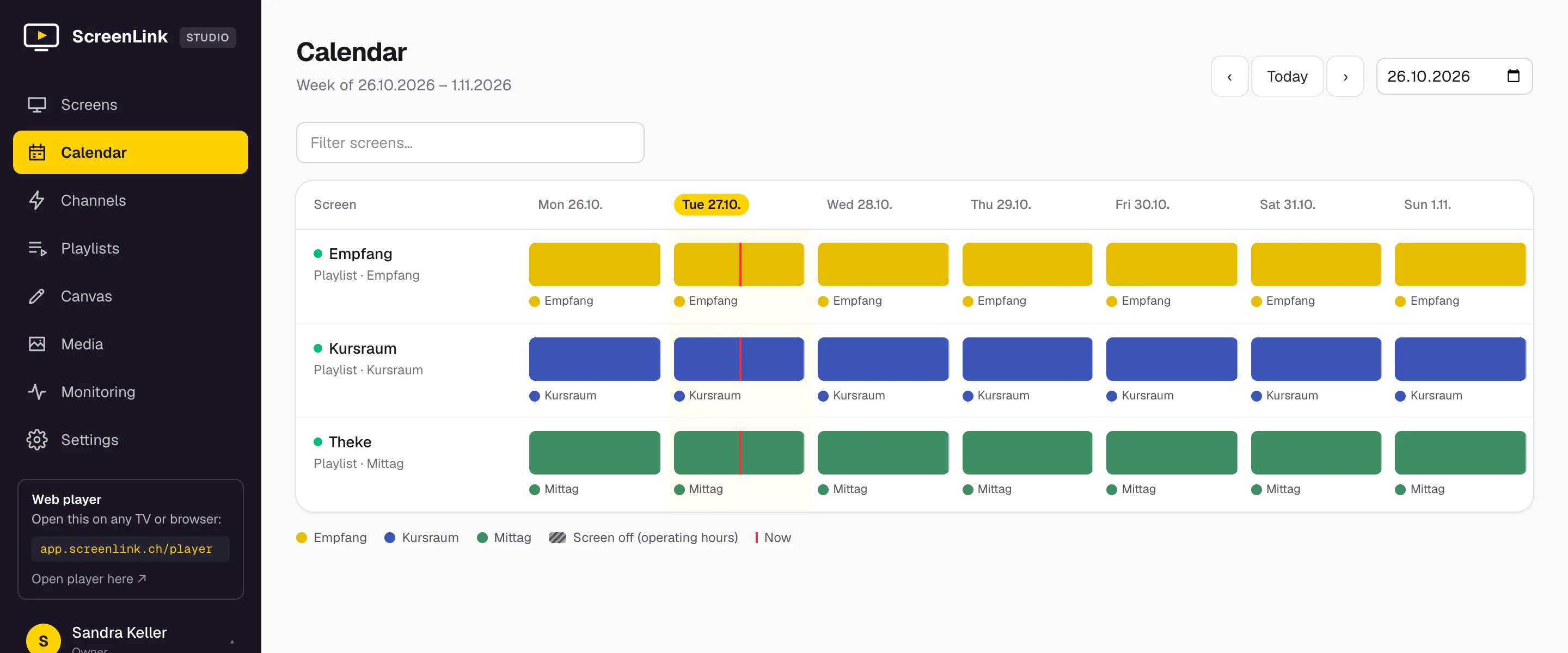
Task: Click the Media image icon
Action: pyautogui.click(x=36, y=344)
